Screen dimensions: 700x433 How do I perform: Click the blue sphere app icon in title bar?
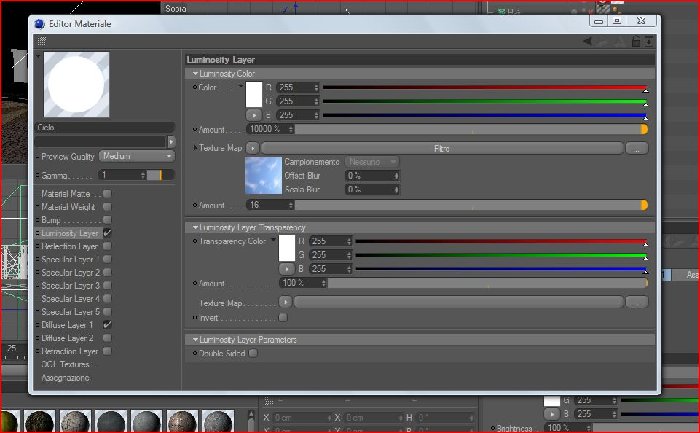pos(40,24)
